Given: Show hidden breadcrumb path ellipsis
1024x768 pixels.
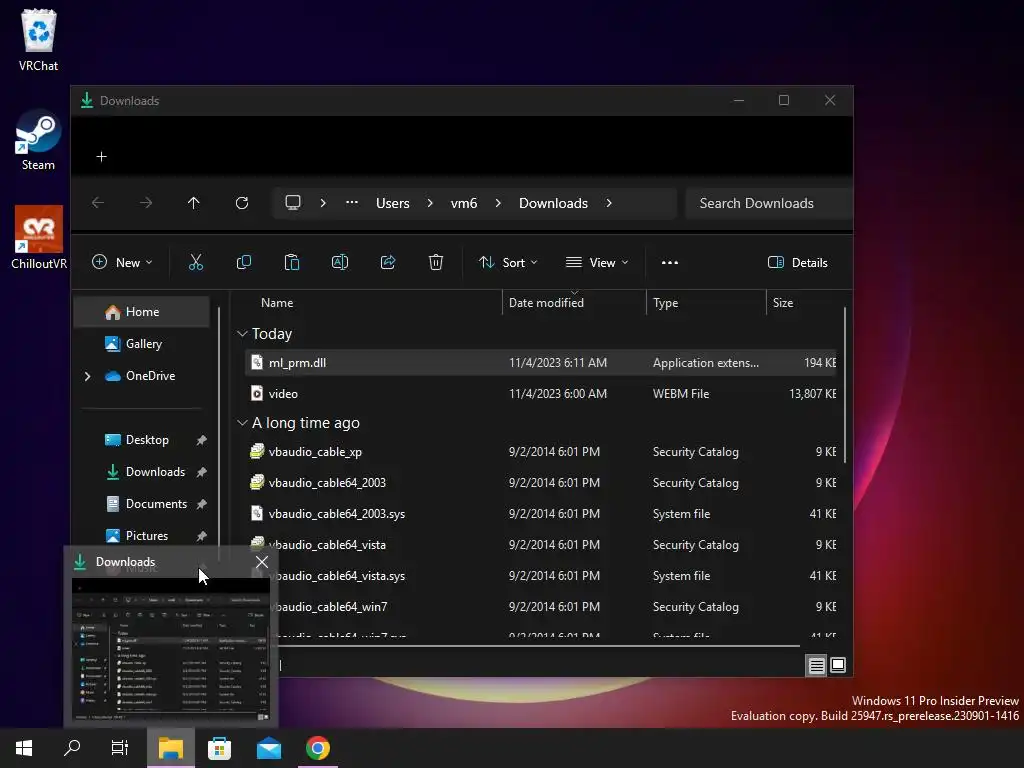Looking at the screenshot, I should 352,202.
